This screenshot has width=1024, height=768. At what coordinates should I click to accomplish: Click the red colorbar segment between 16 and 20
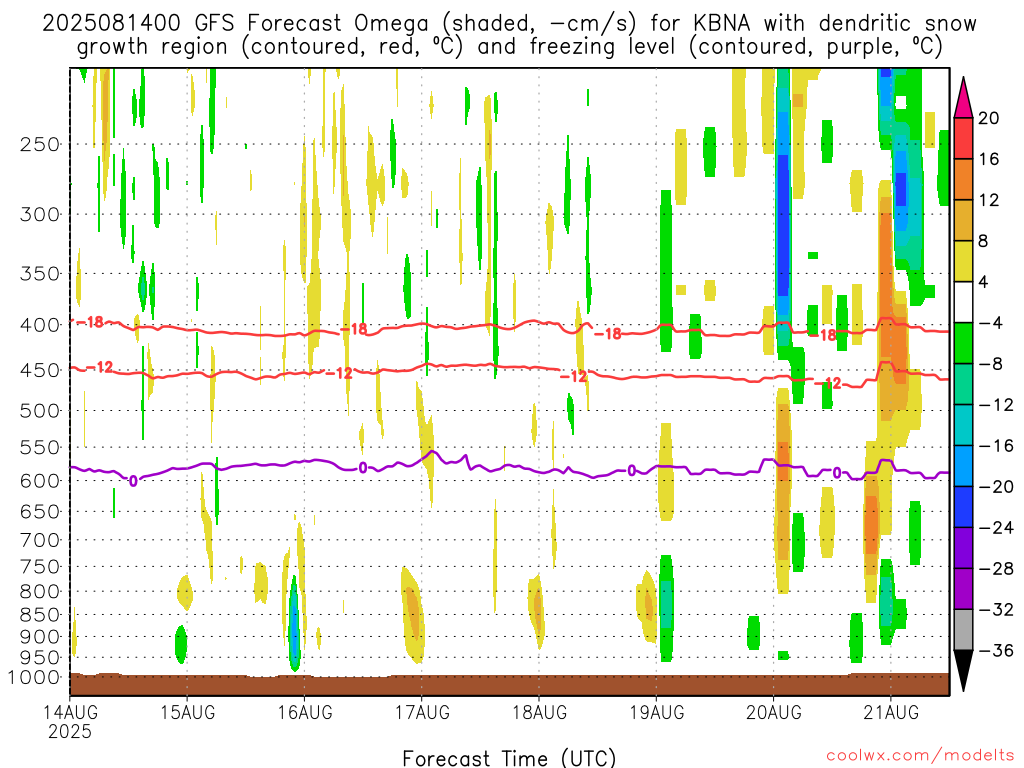point(963,138)
